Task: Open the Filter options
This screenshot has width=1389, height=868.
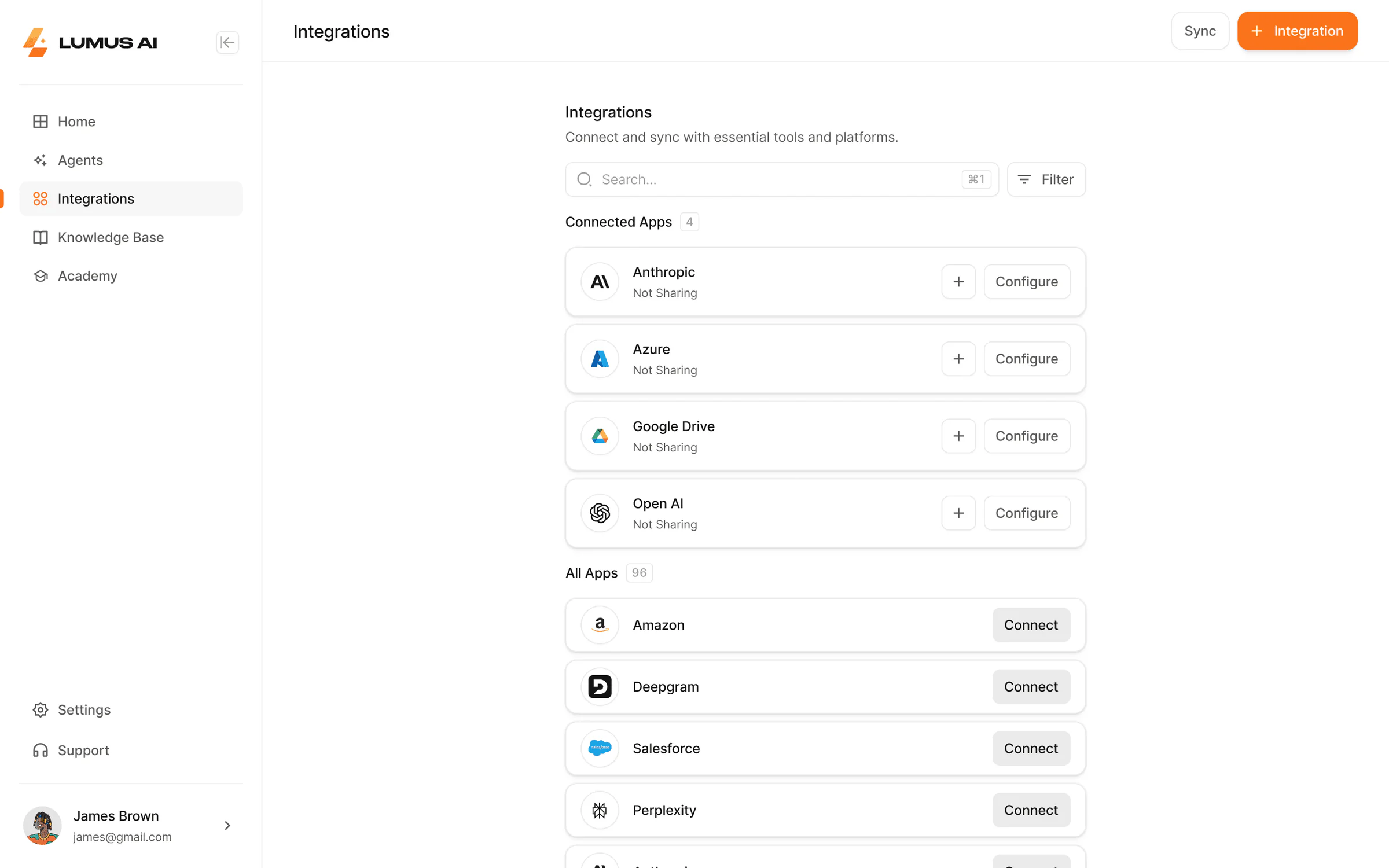Action: (x=1046, y=179)
